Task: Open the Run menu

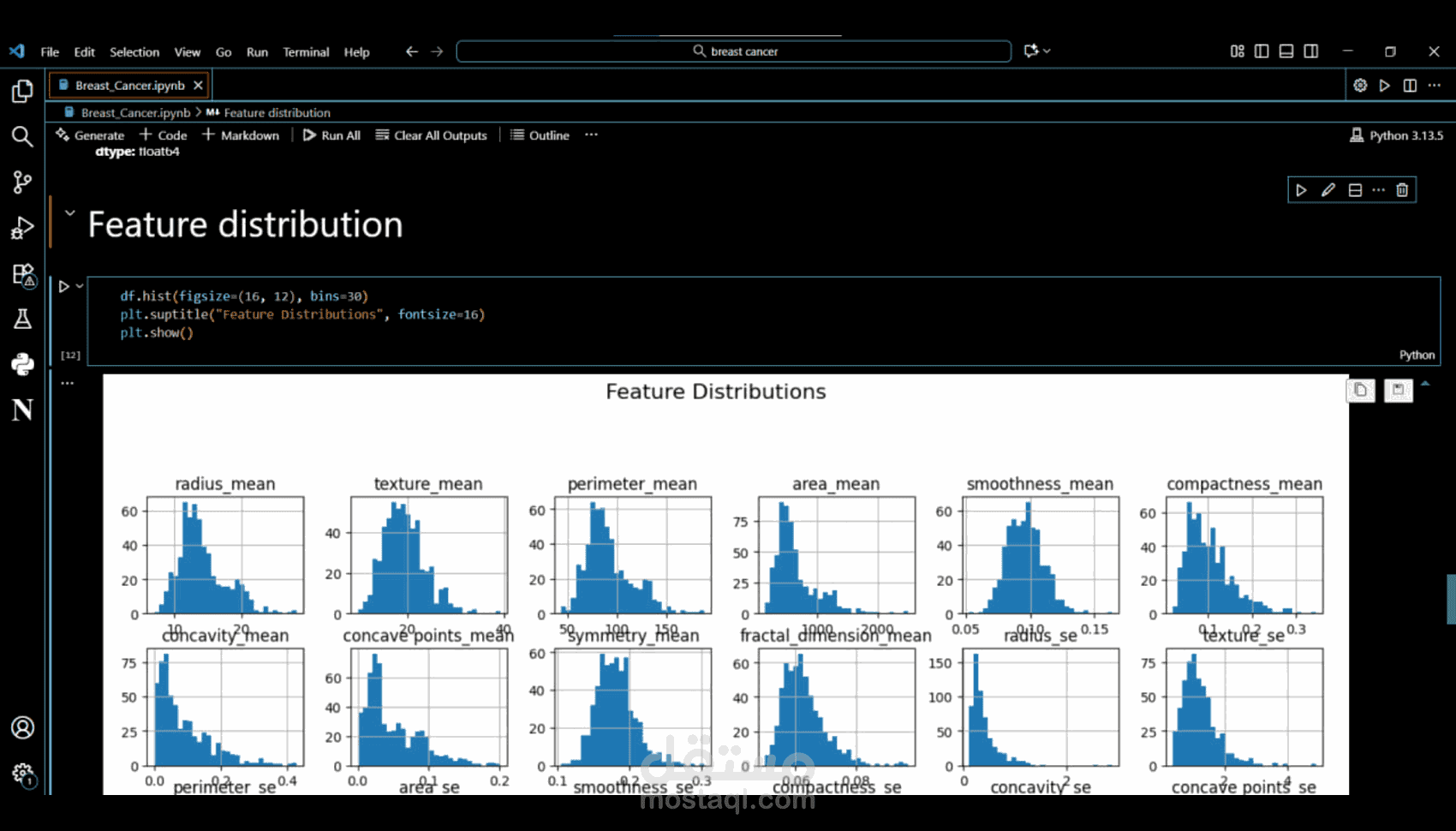Action: [x=257, y=52]
